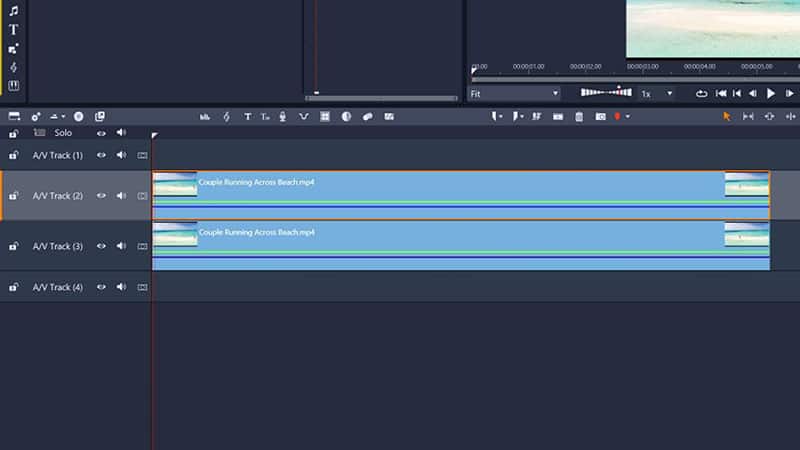Hide video of A/V Track (4)

tap(102, 287)
